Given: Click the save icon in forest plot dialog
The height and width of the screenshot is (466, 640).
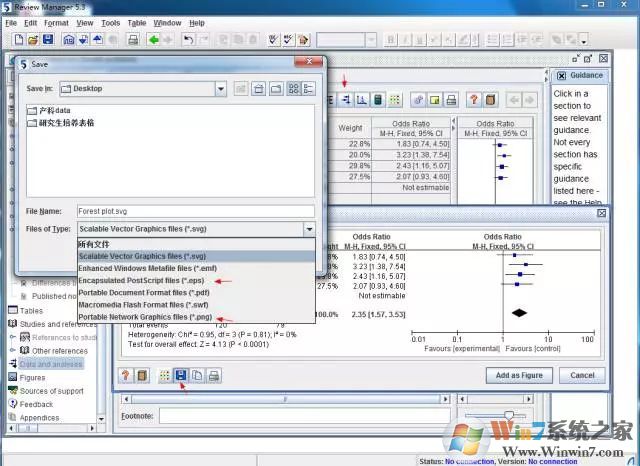Looking at the screenshot, I should (181, 375).
